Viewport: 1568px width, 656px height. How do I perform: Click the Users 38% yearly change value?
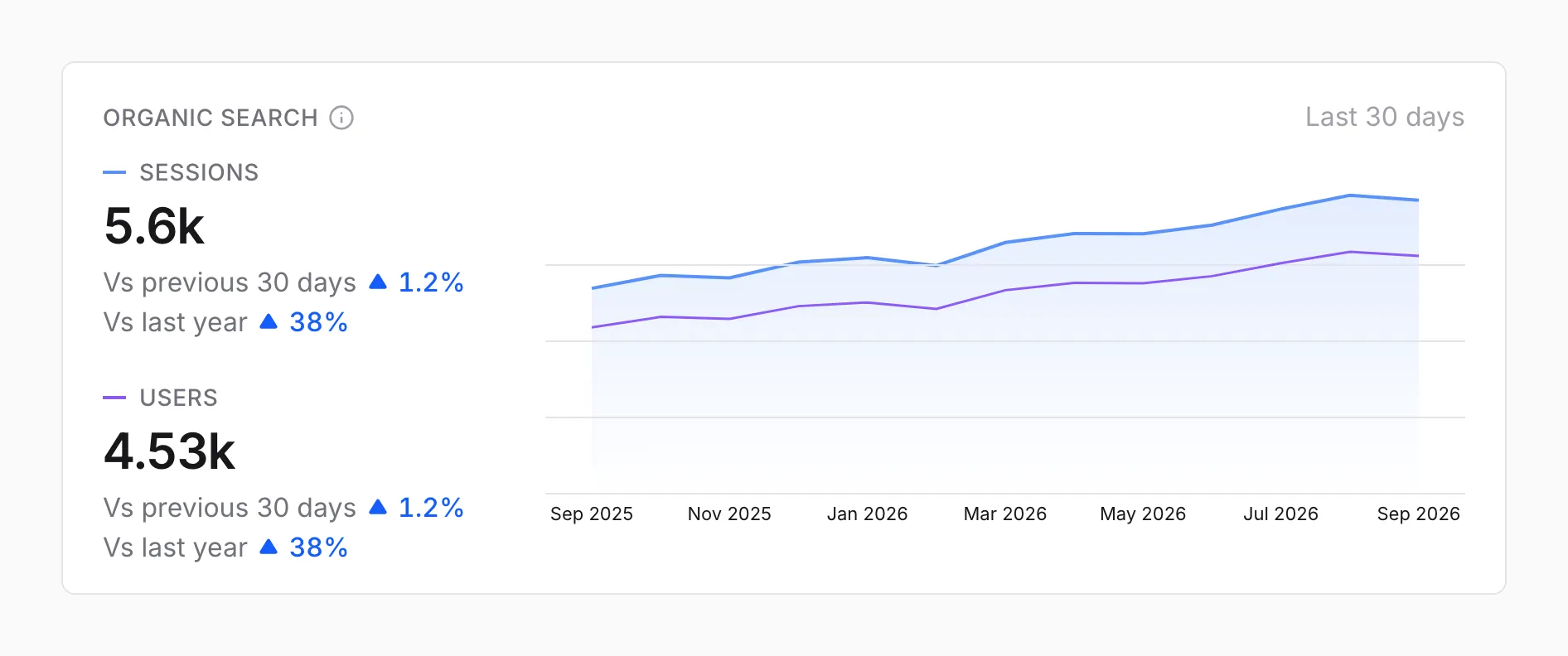click(x=318, y=547)
